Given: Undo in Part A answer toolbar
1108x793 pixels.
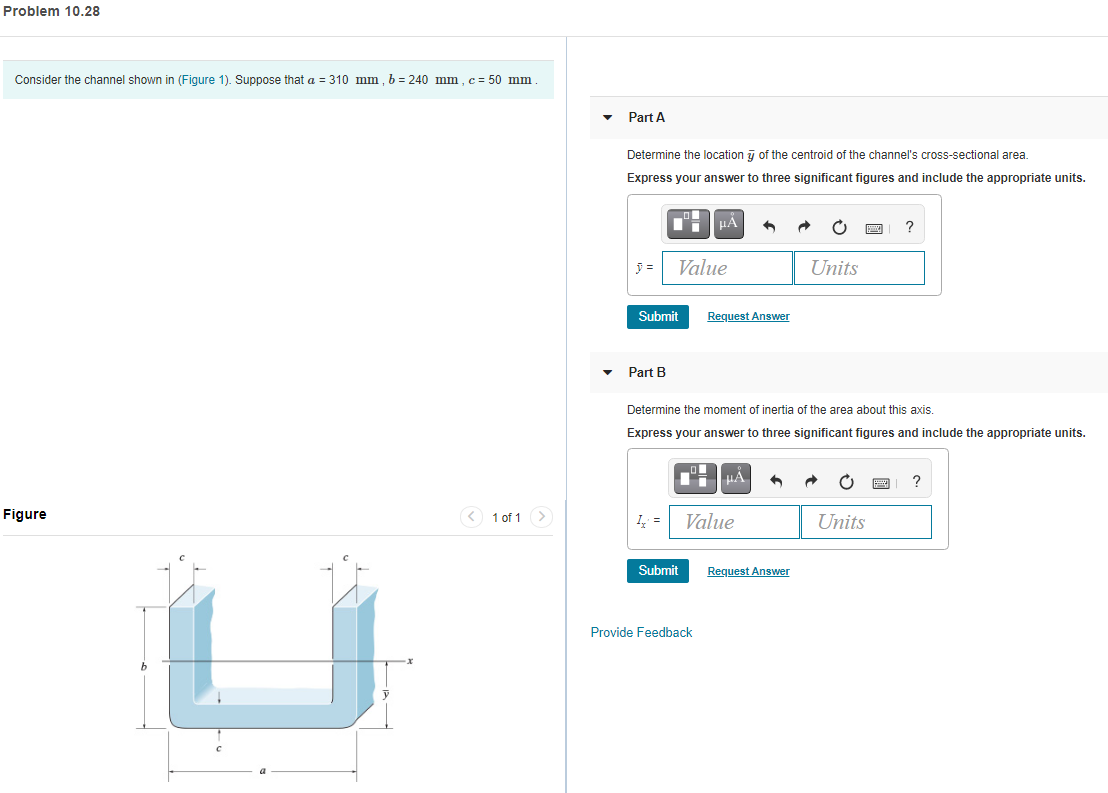Looking at the screenshot, I should [769, 227].
